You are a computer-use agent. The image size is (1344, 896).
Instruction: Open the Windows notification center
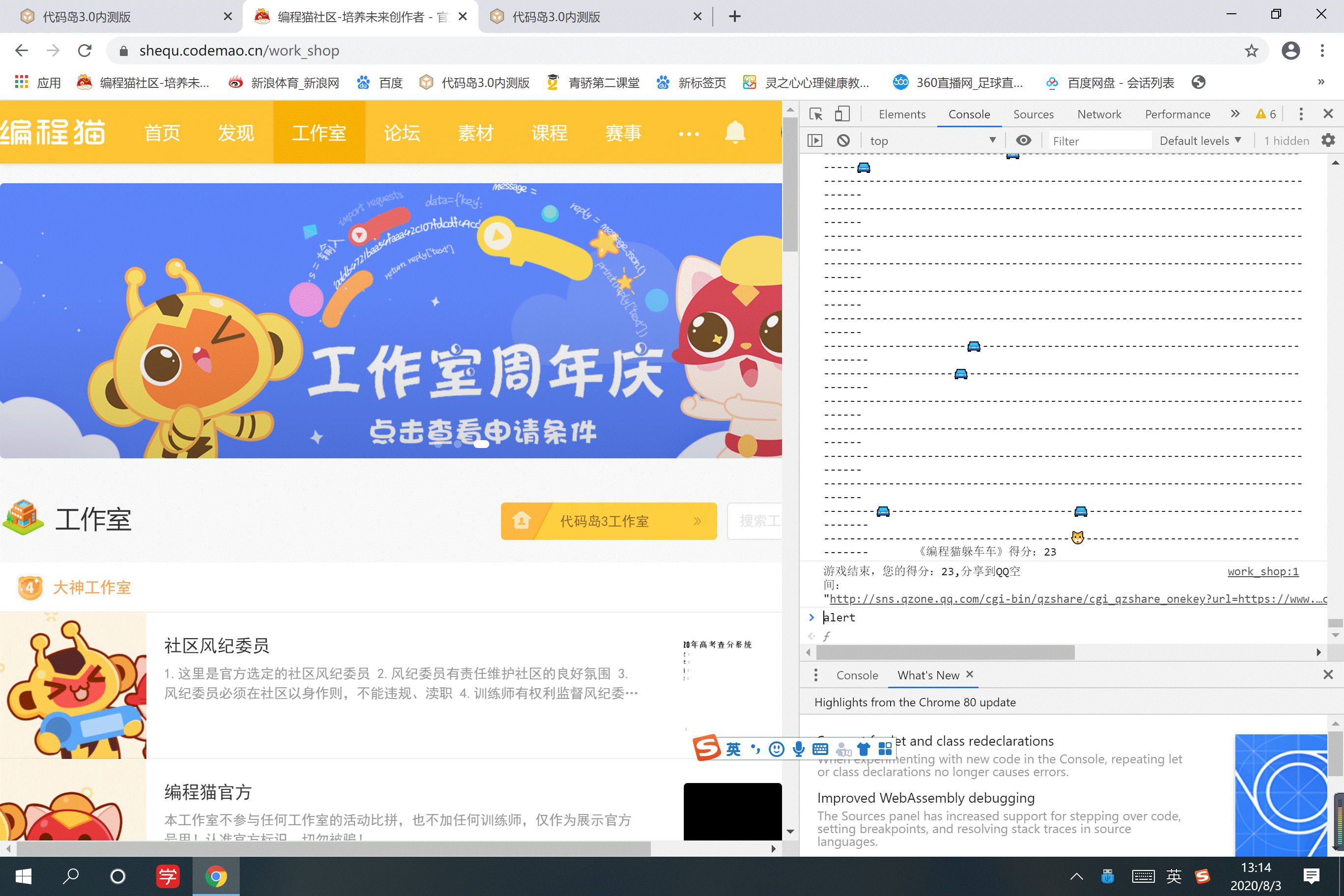tap(1311, 876)
